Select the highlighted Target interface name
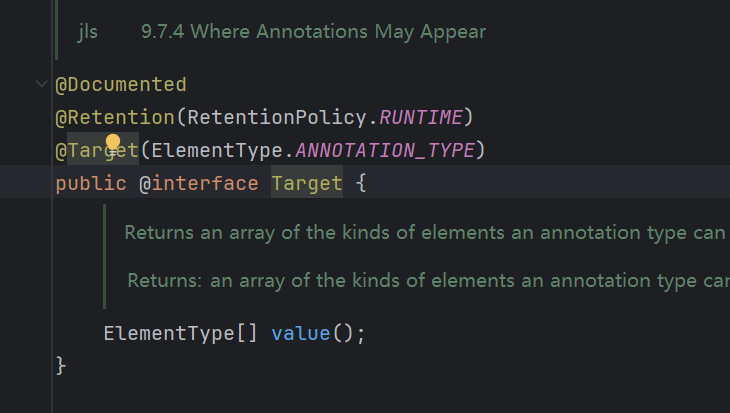This screenshot has width=730, height=413. click(307, 183)
